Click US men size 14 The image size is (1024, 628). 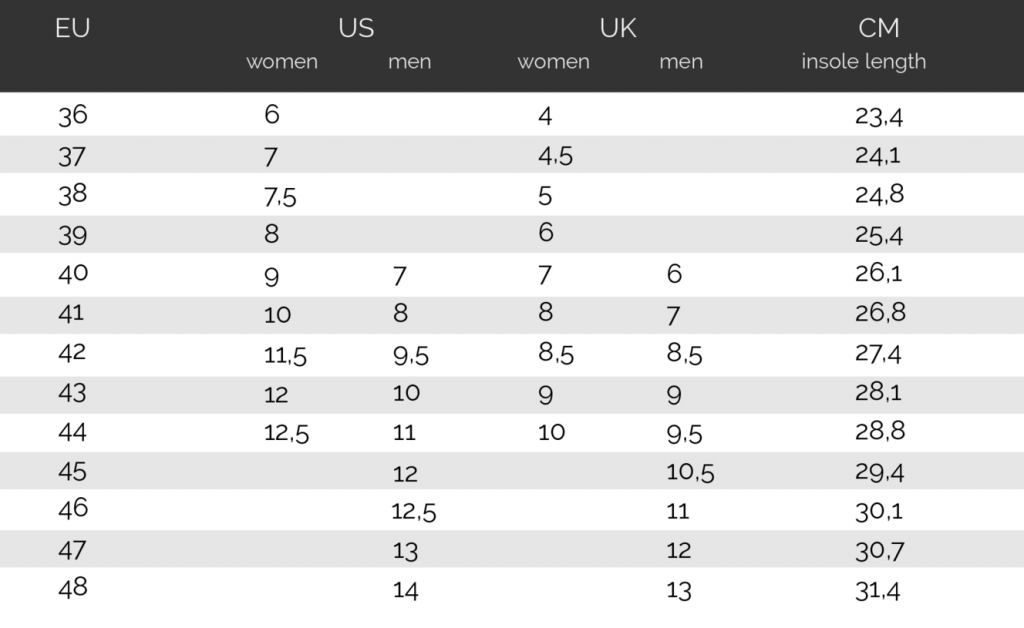[406, 591]
